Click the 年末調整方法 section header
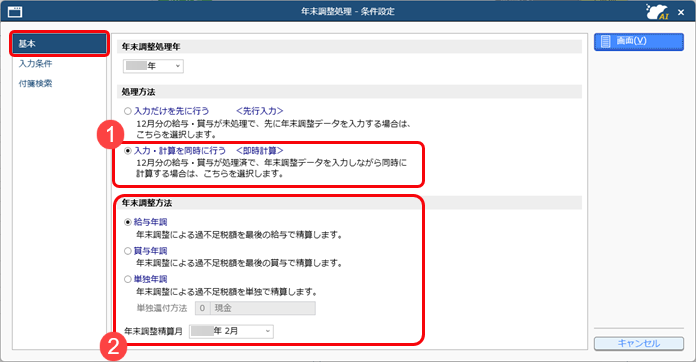Image resolution: width=696 pixels, height=362 pixels. (349, 203)
